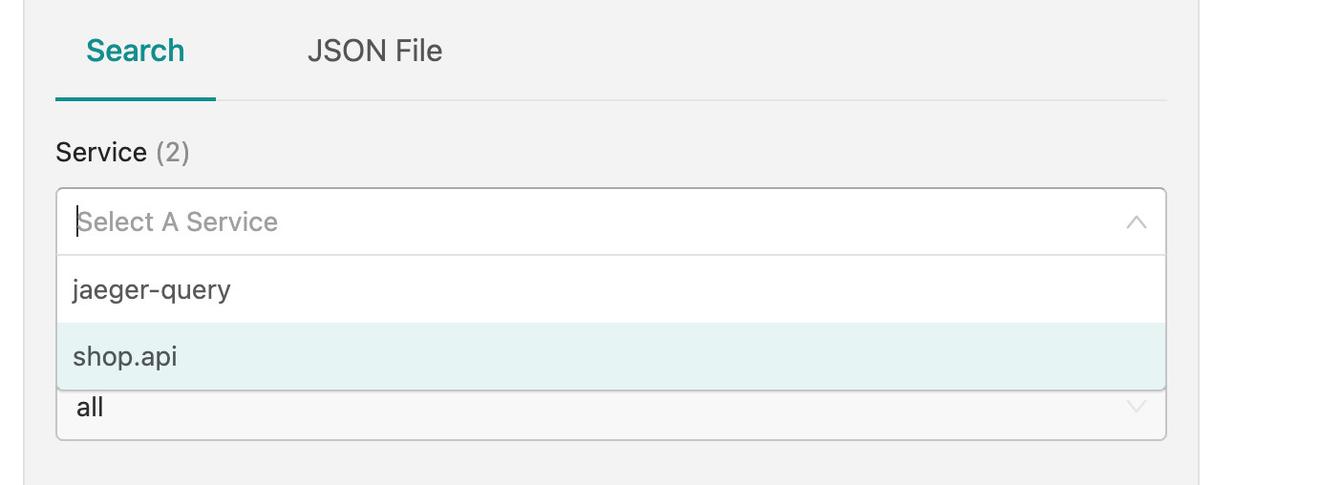
Task: Expand the operation selector with its arrow
Action: pyautogui.click(x=1136, y=406)
